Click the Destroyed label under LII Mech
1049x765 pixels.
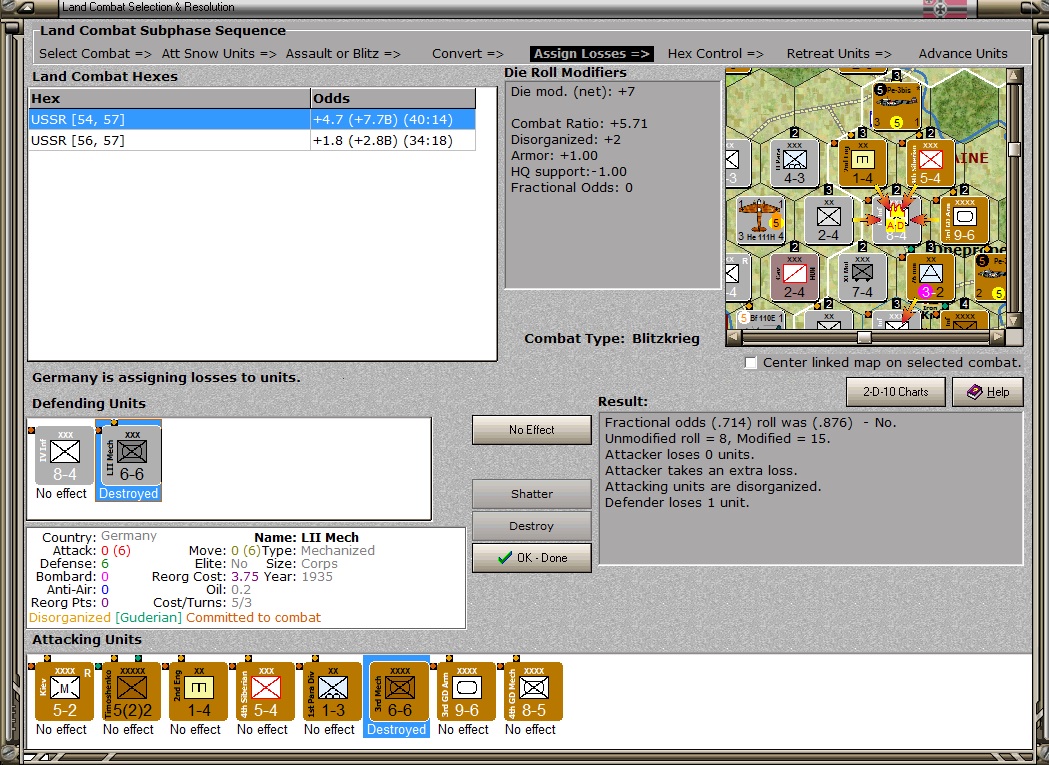[128, 493]
